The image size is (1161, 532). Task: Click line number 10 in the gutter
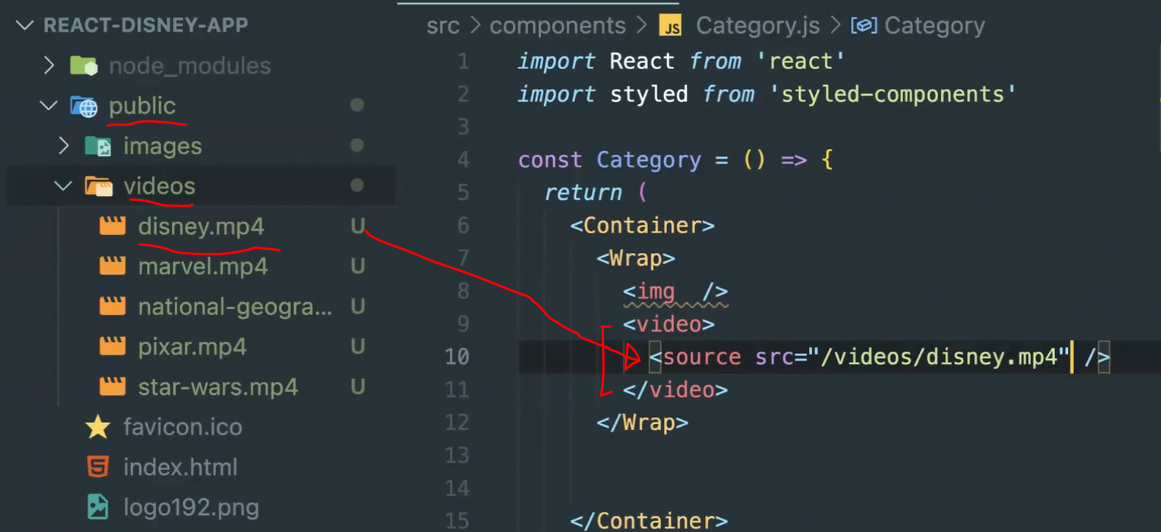pos(457,356)
